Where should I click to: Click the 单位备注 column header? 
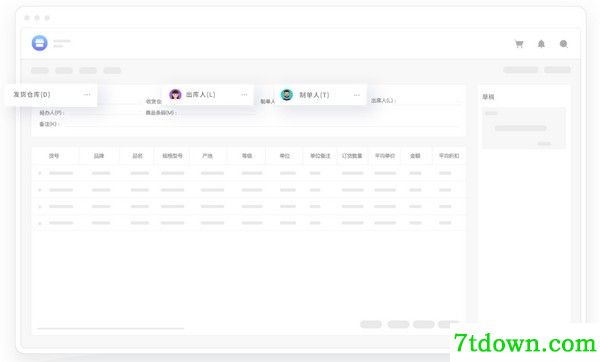click(320, 156)
